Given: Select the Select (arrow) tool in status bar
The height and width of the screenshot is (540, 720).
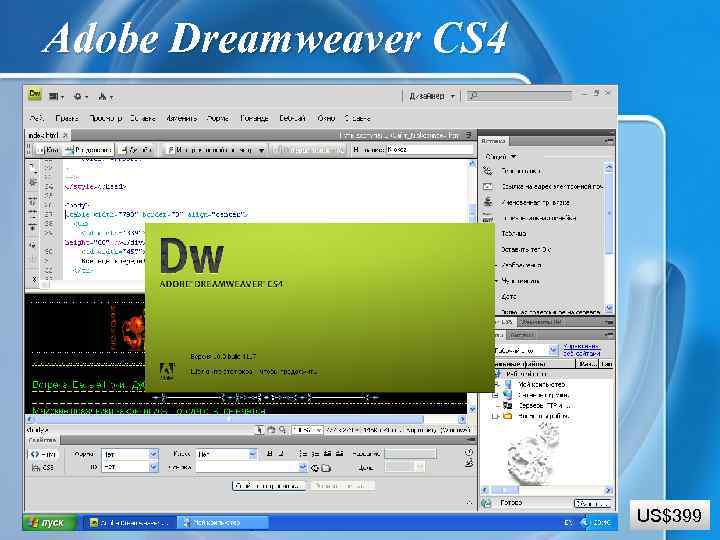Looking at the screenshot, I should coord(260,430).
